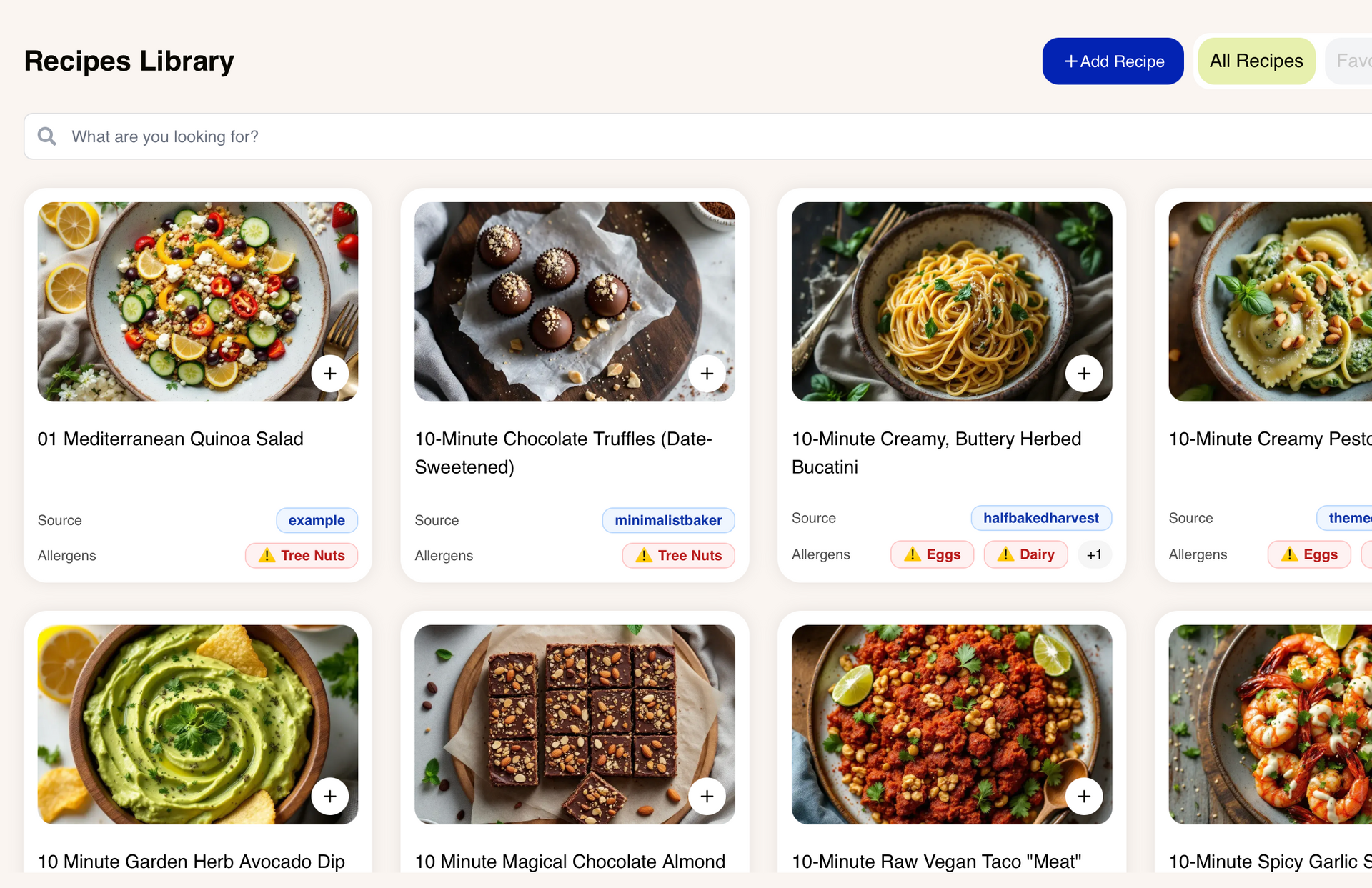Expand the +1 hidden allergens on Bucatini card
This screenshot has width=1372, height=888.
point(1094,554)
